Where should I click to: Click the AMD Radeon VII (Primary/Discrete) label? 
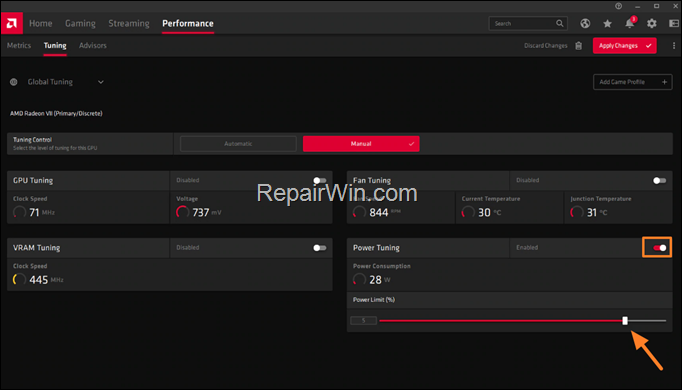tap(56, 113)
